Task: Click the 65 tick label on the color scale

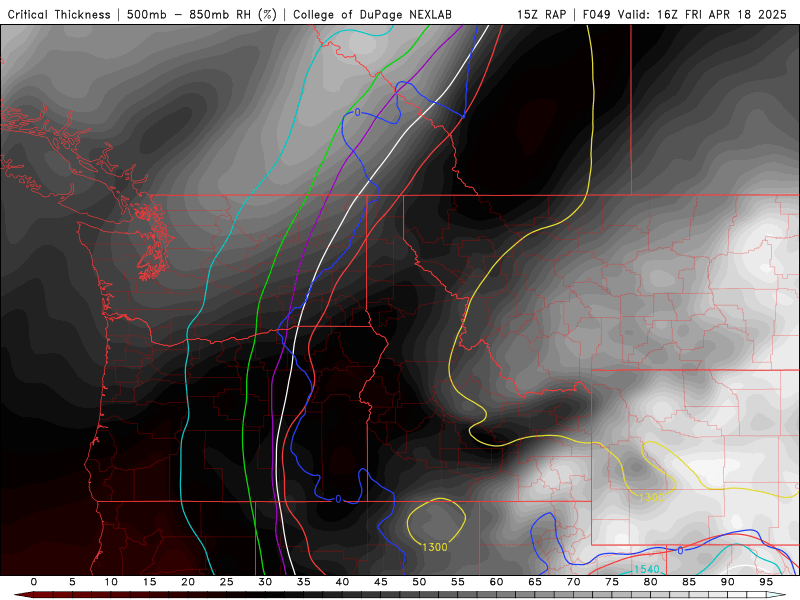Action: pos(535,582)
